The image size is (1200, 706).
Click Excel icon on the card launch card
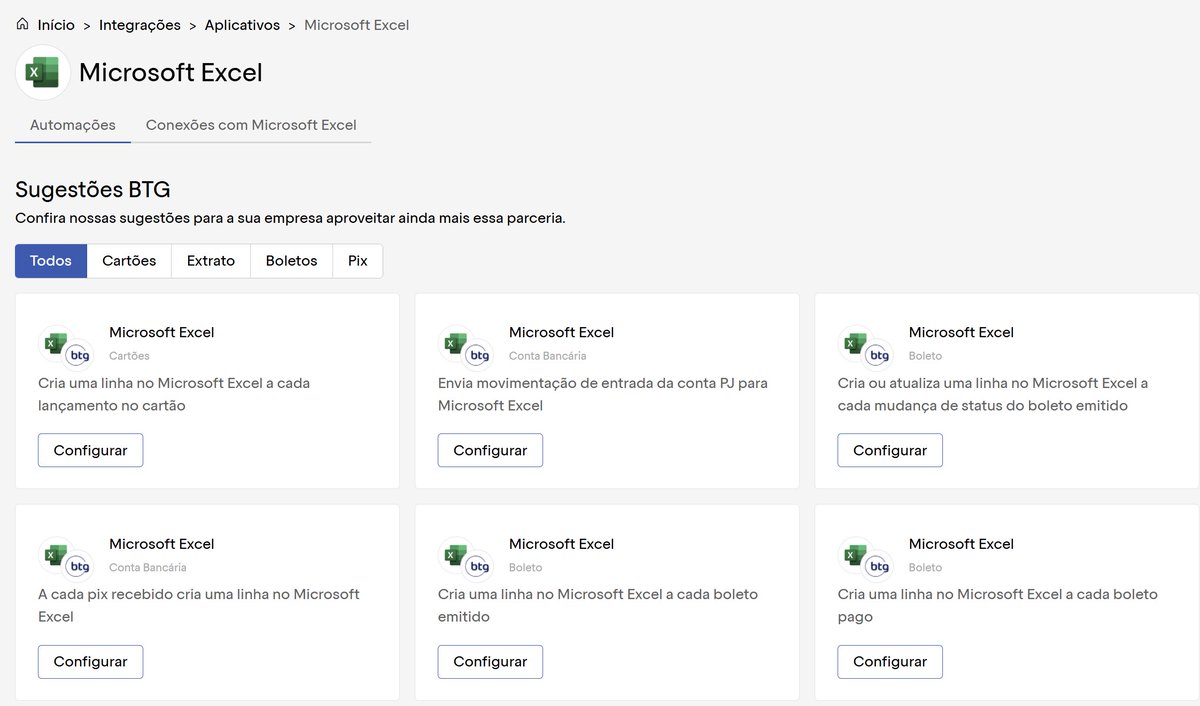tap(57, 344)
